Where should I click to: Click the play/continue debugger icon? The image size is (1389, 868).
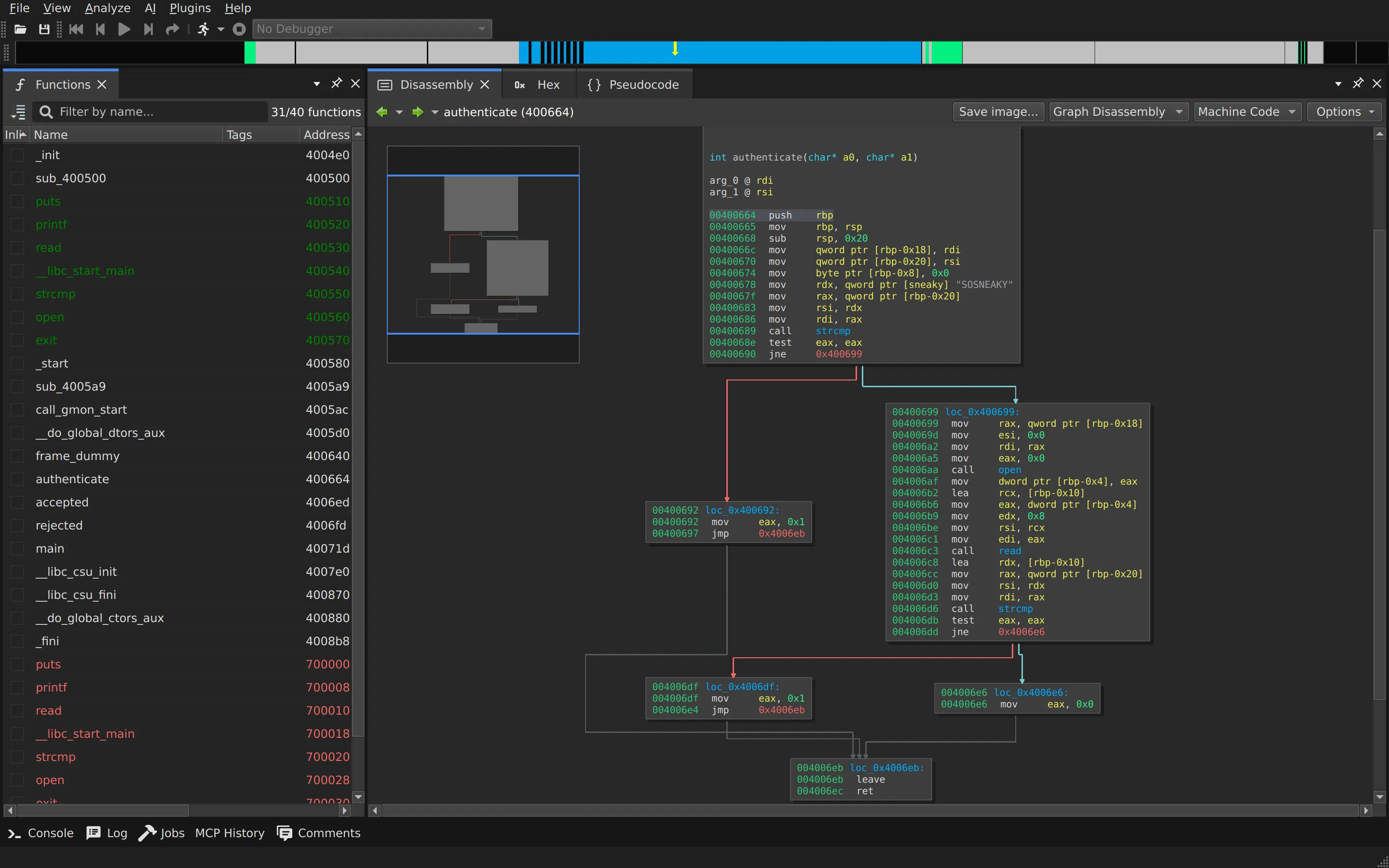(x=124, y=29)
